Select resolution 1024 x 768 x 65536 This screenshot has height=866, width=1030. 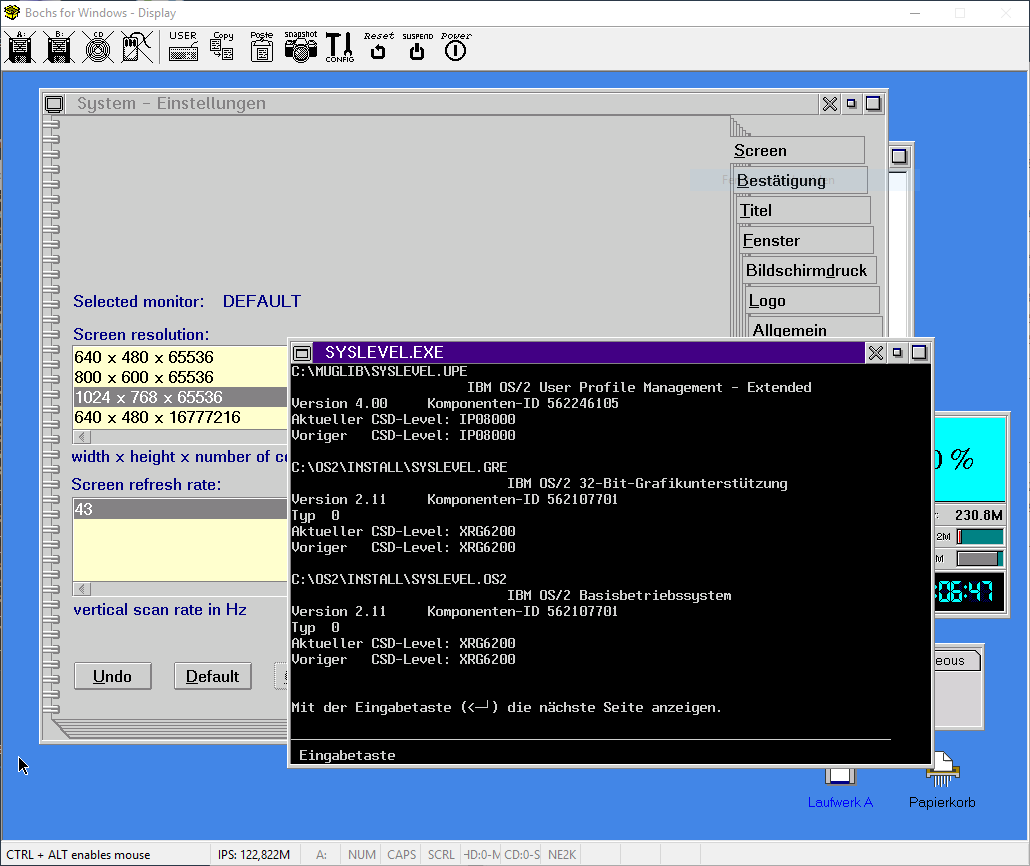(180, 397)
